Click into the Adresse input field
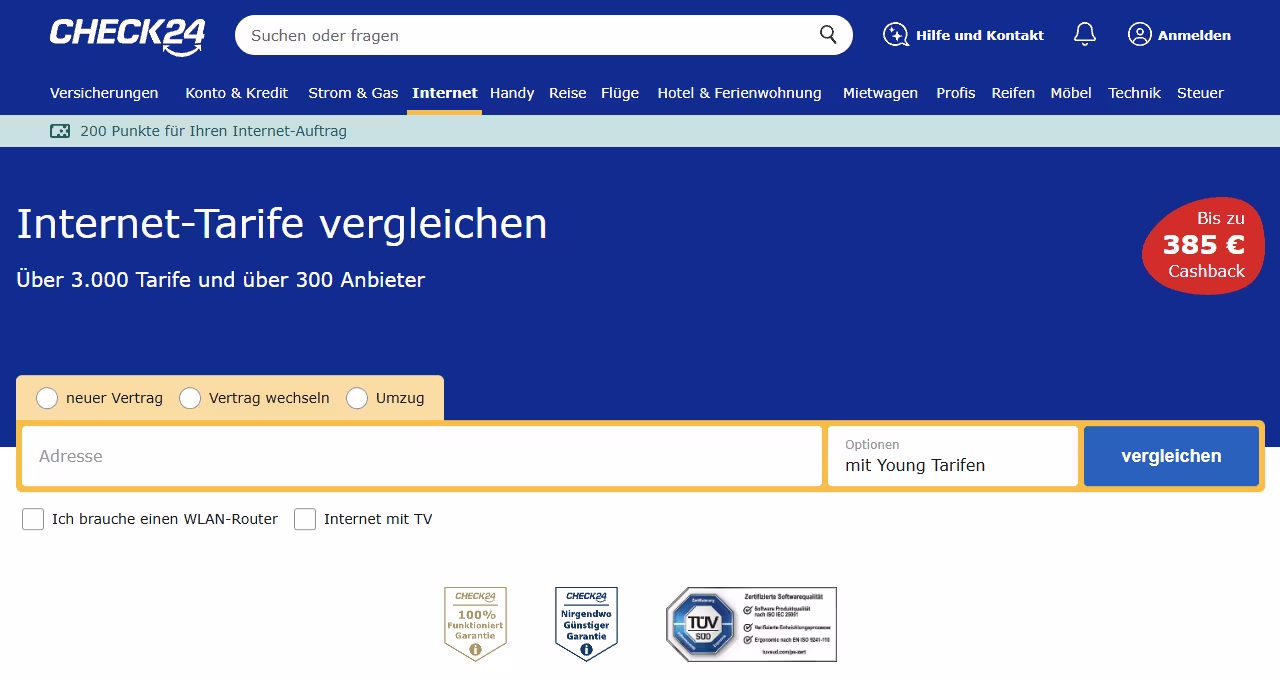The height and width of the screenshot is (680, 1280). click(422, 456)
